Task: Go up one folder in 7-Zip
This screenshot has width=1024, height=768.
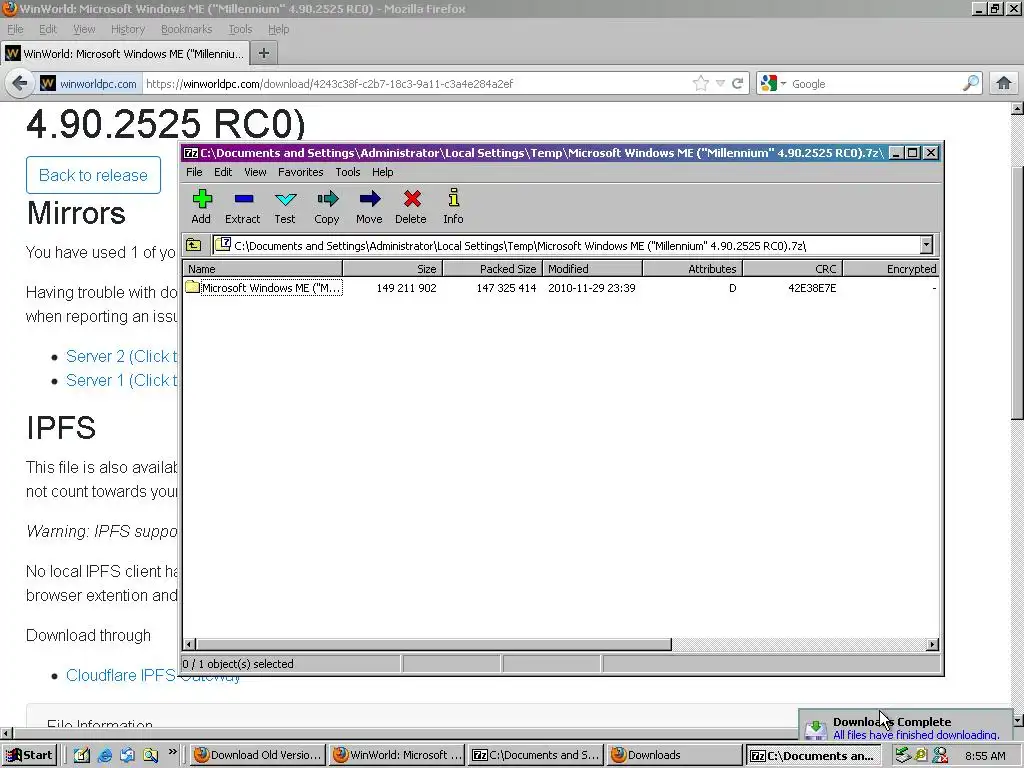Action: click(x=194, y=246)
